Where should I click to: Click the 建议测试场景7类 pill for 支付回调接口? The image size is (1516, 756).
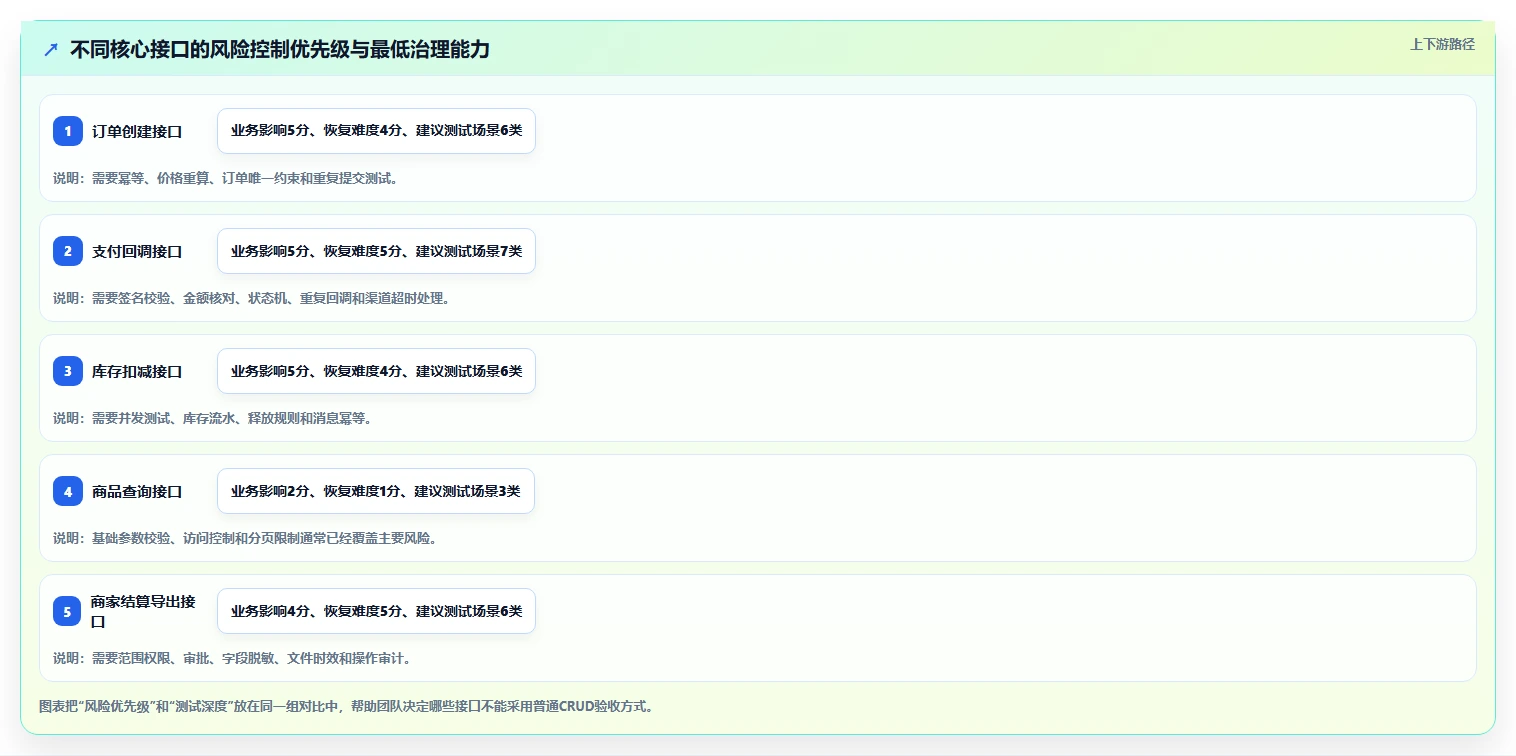tap(376, 251)
